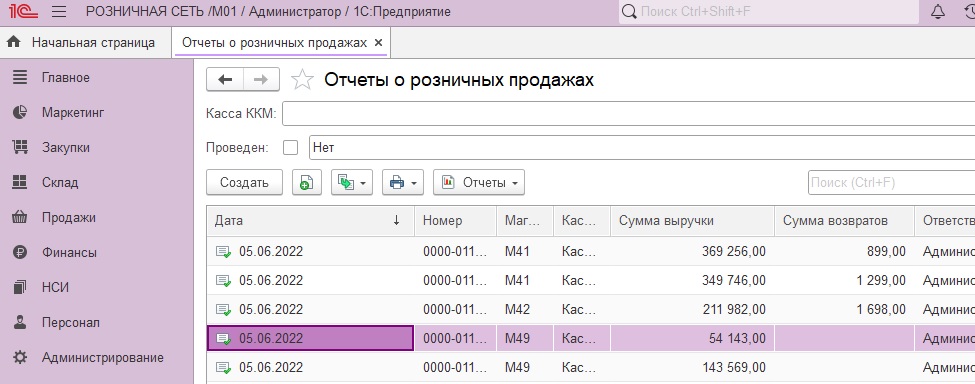Focus the global search Поиск Ctrl+Shift+F
The image size is (975, 384).
pyautogui.click(x=769, y=12)
